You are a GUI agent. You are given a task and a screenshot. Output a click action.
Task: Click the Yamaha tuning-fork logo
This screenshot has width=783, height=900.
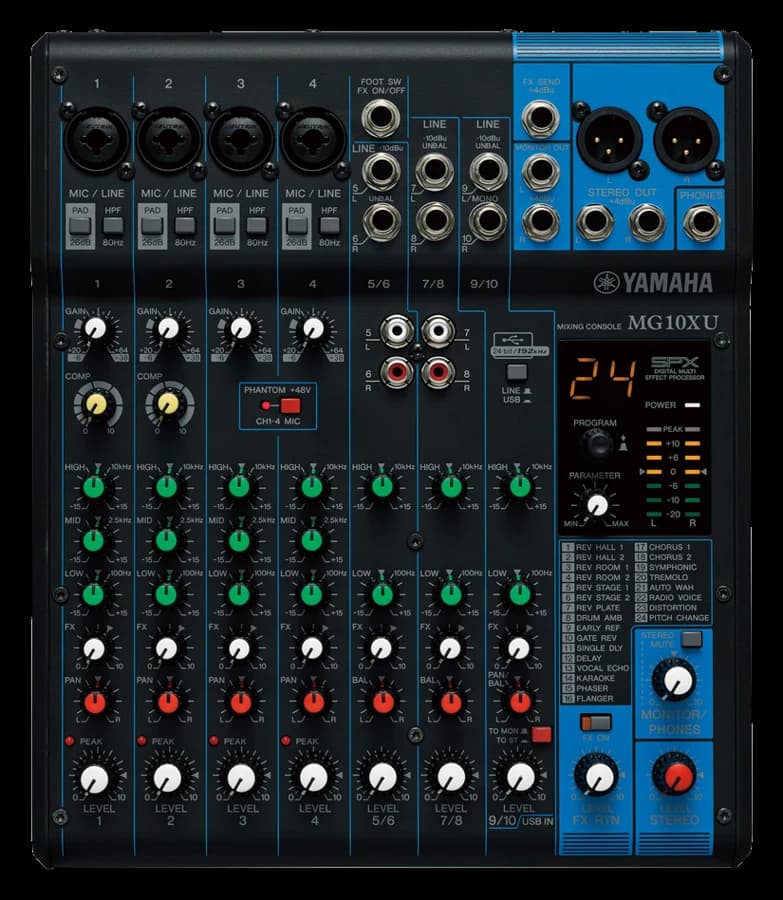(x=606, y=282)
